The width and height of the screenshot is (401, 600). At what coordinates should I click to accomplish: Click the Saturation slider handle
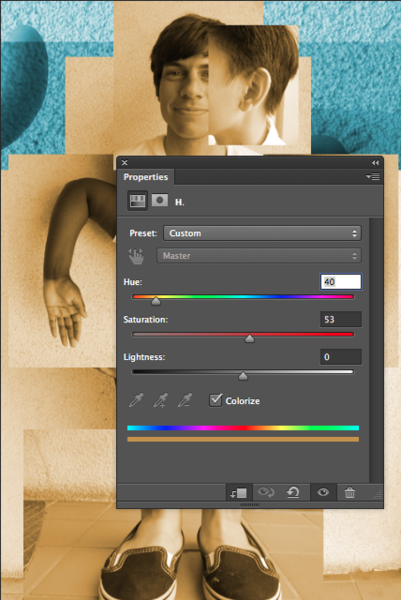point(249,338)
